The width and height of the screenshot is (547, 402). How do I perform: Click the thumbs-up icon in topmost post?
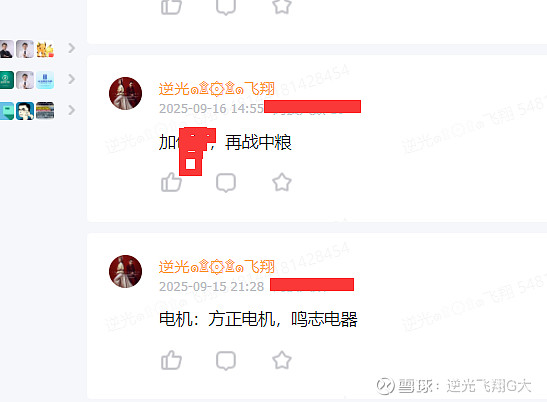coord(171,6)
